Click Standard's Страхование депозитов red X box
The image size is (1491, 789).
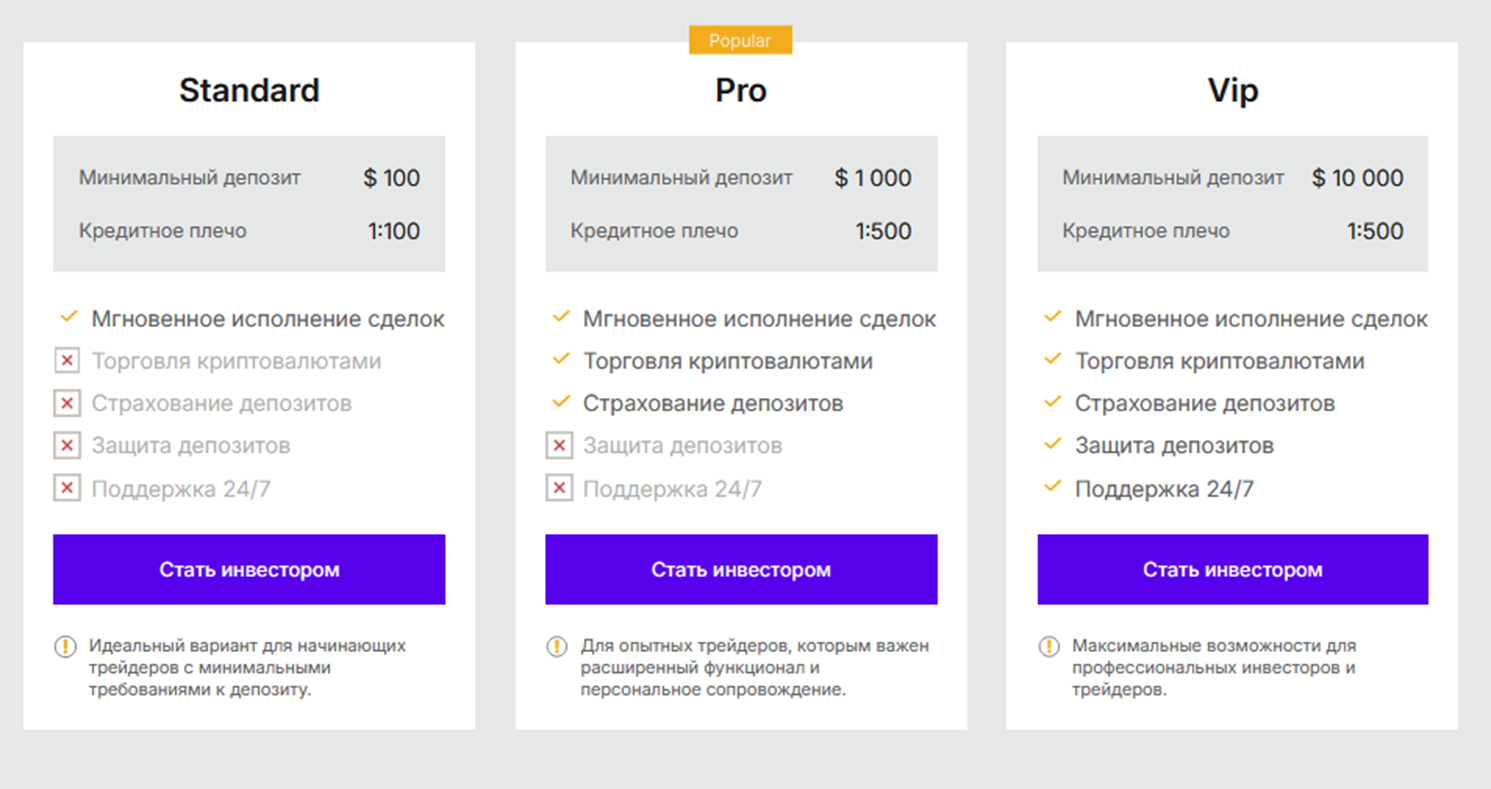(x=67, y=404)
